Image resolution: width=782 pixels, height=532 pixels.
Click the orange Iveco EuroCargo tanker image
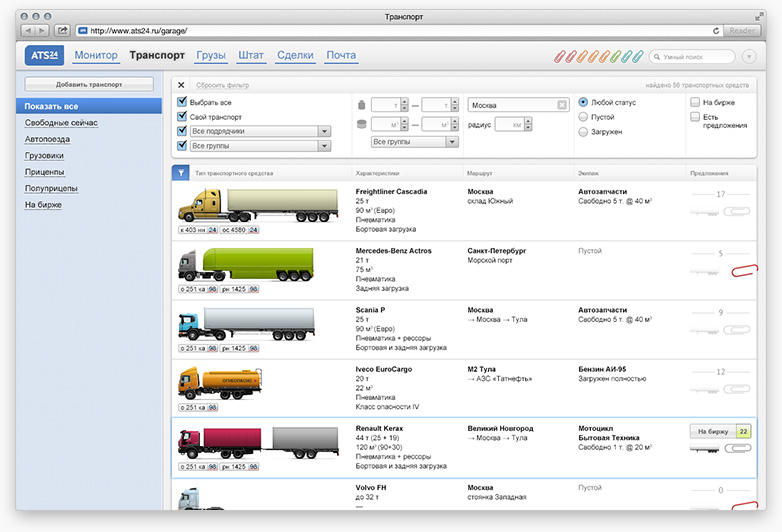220,383
